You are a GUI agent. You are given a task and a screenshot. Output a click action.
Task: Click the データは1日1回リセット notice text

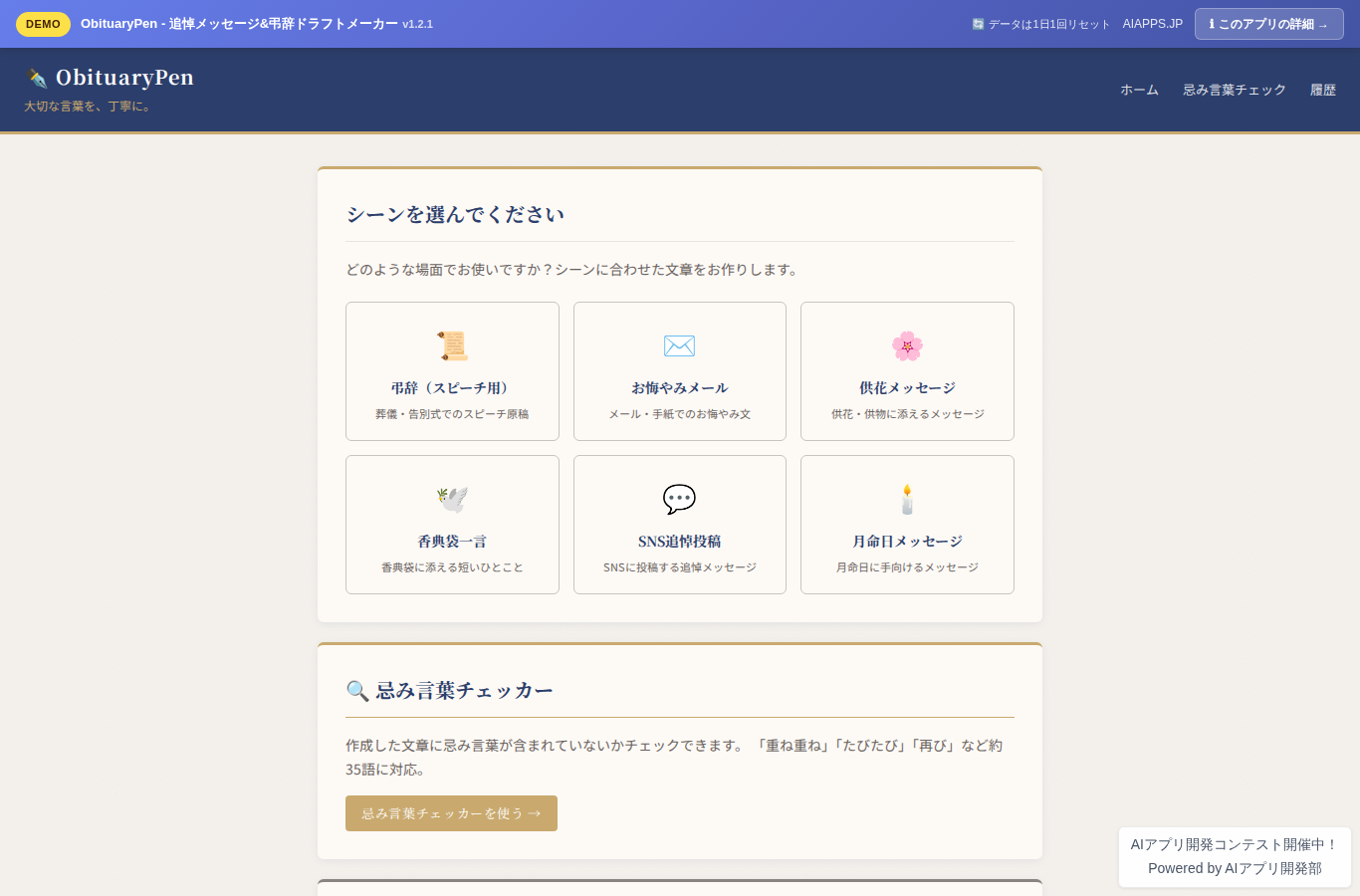(x=1048, y=24)
